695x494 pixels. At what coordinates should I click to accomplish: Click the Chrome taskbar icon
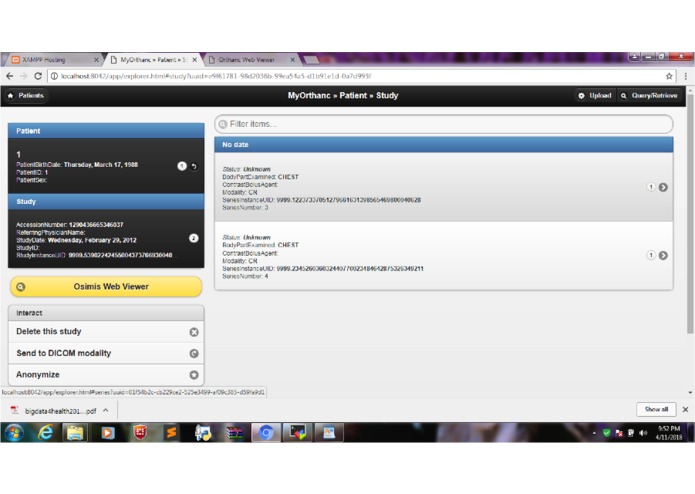point(266,432)
